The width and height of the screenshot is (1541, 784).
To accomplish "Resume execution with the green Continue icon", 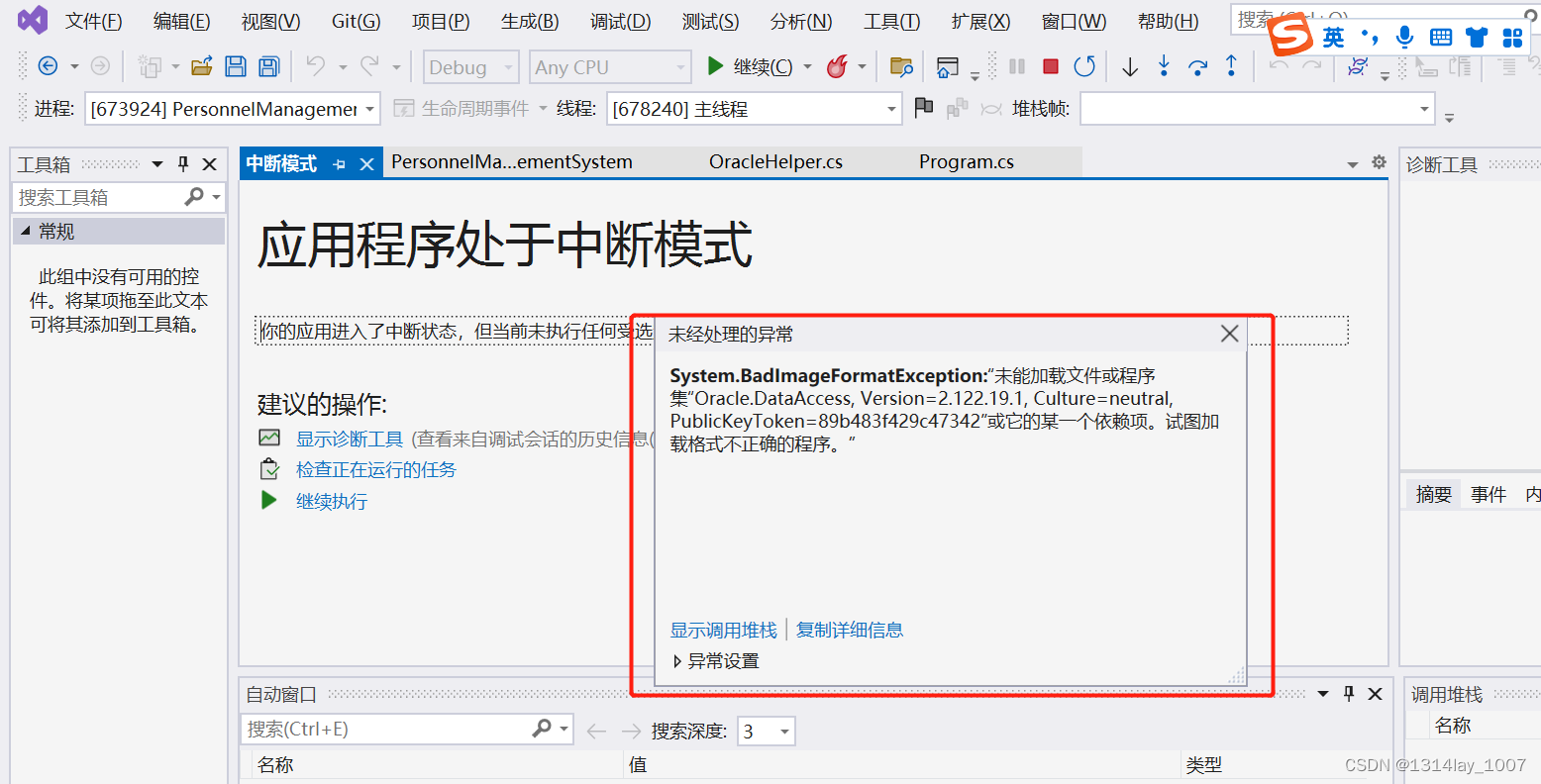I will [714, 65].
